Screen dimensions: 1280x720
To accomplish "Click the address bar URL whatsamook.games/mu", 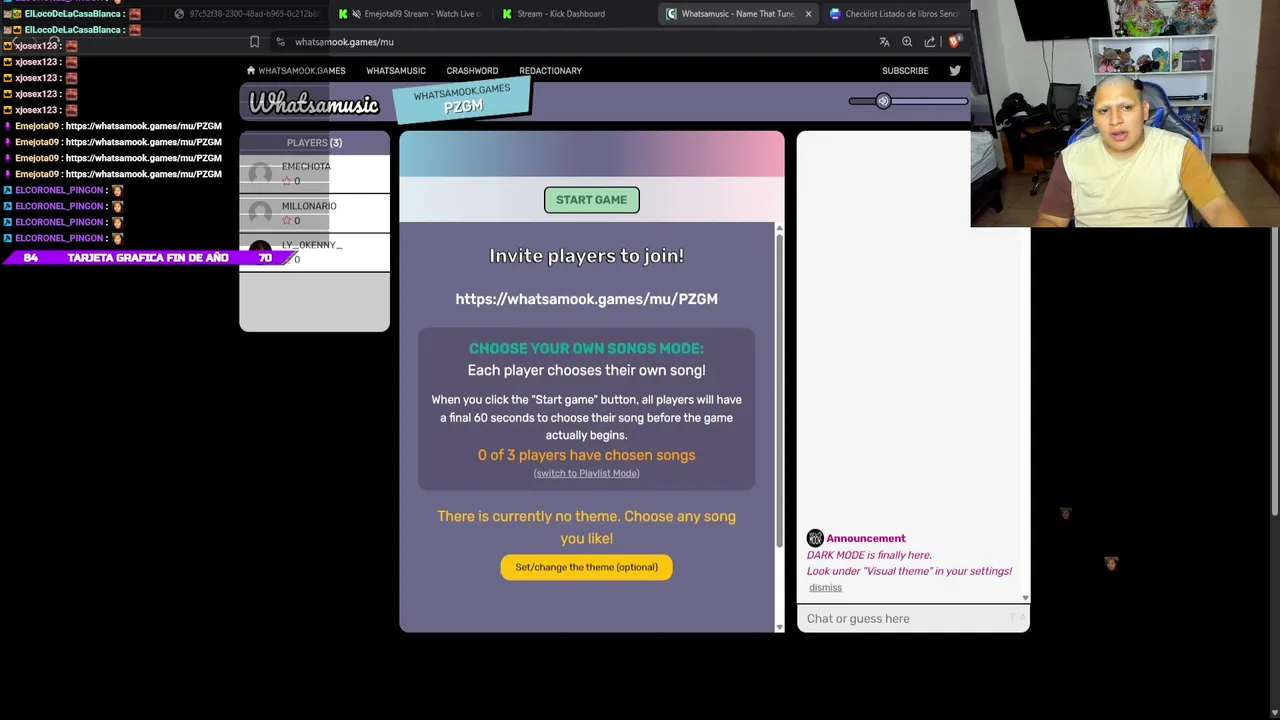I will point(344,42).
